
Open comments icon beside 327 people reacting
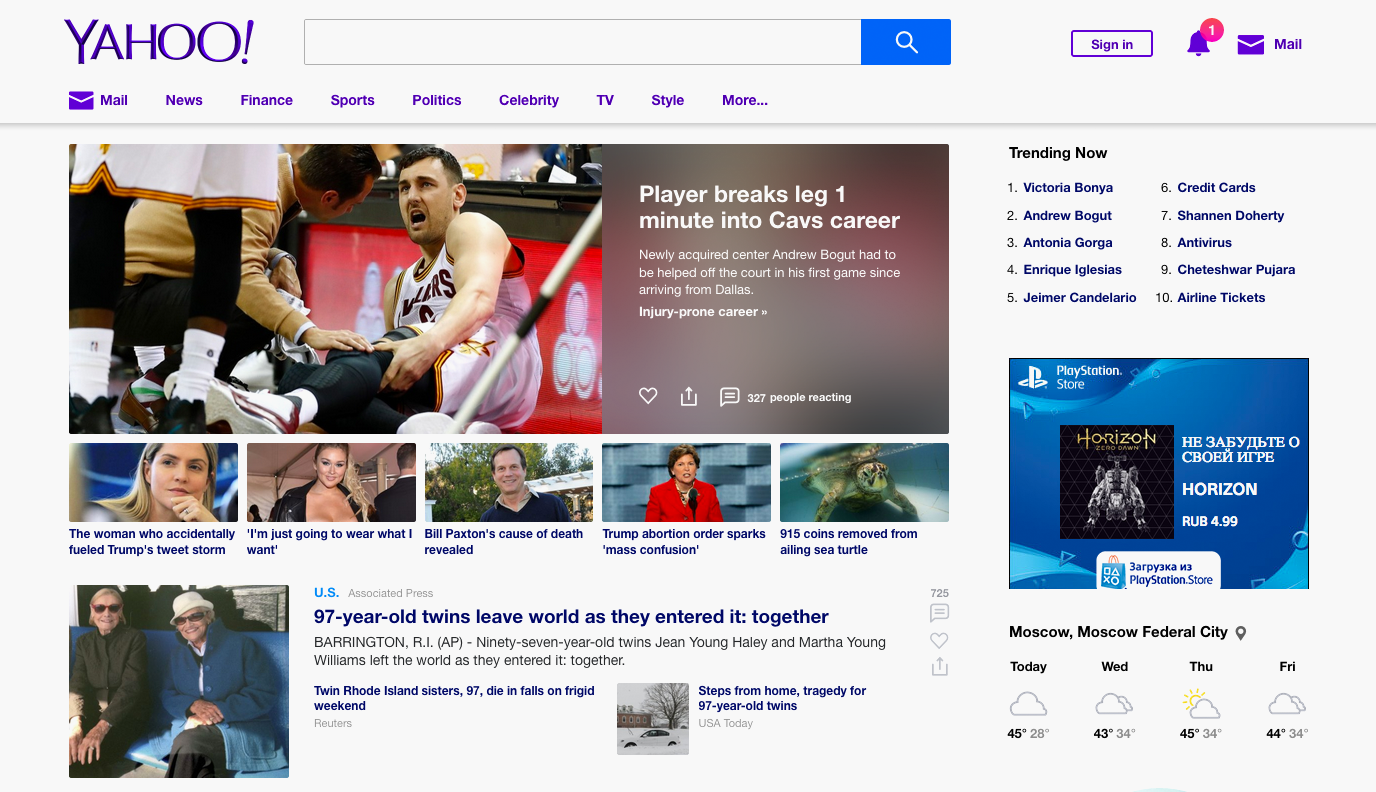(x=730, y=397)
